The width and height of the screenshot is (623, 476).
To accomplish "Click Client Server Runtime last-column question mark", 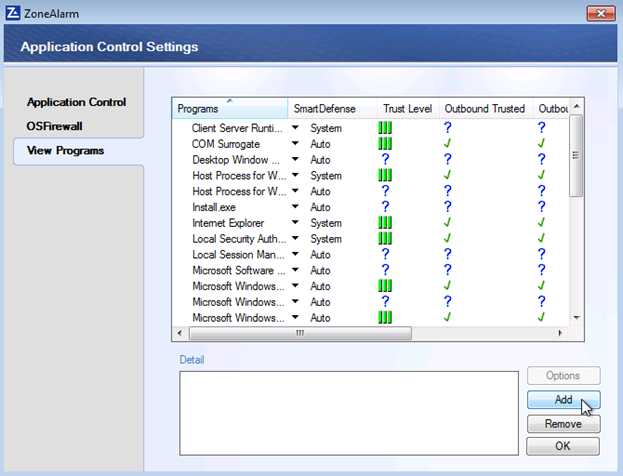I will point(541,128).
